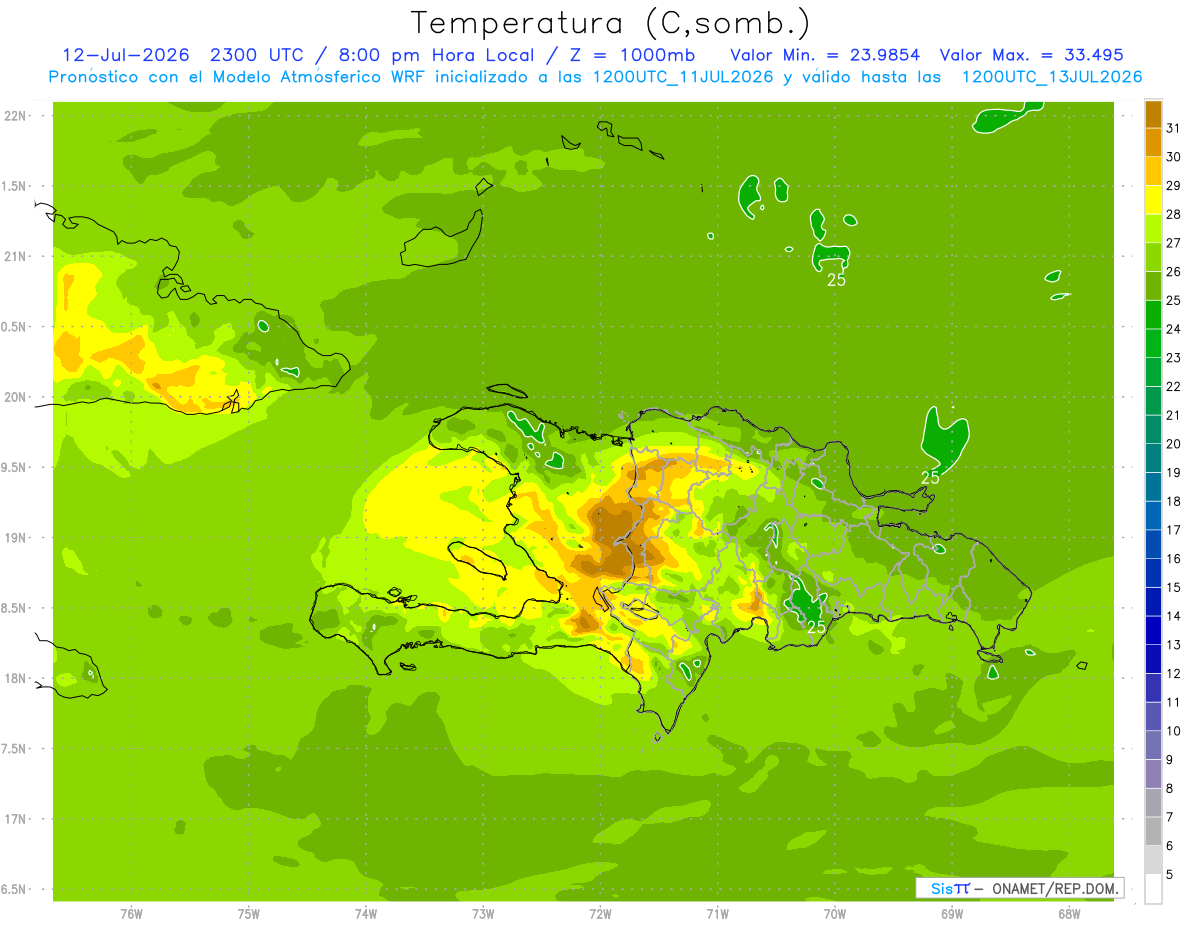The height and width of the screenshot is (927, 1200).
Task: Click the green swatch between 24 and 25
Action: [x=1153, y=315]
